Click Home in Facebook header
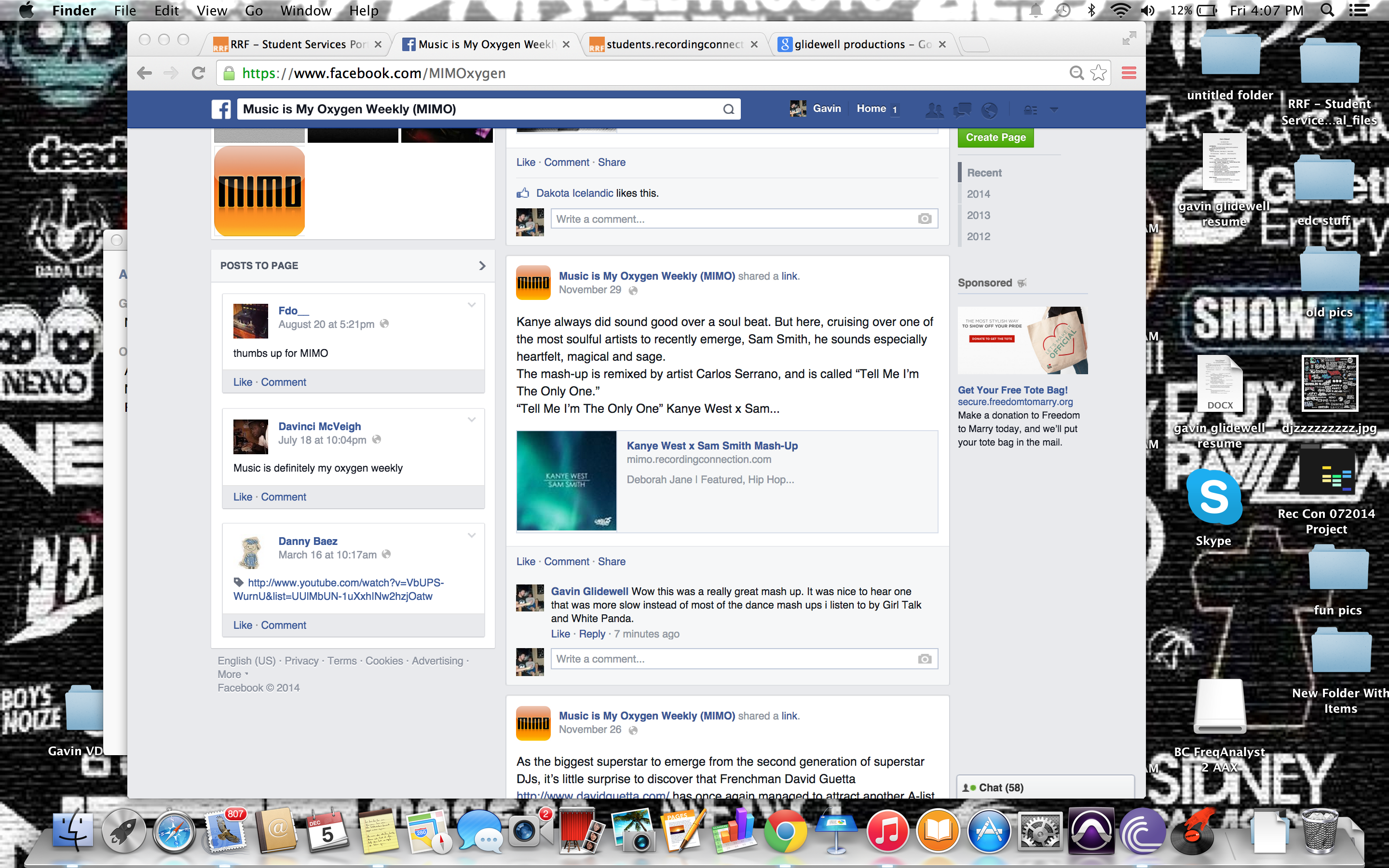Screen dimensions: 1389x868 pos(872,108)
